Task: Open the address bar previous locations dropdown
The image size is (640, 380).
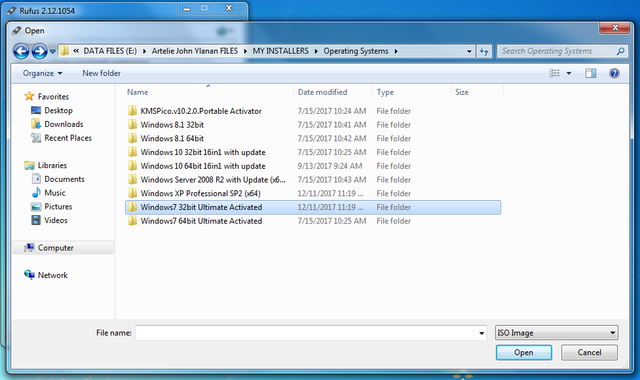Action: click(469, 51)
